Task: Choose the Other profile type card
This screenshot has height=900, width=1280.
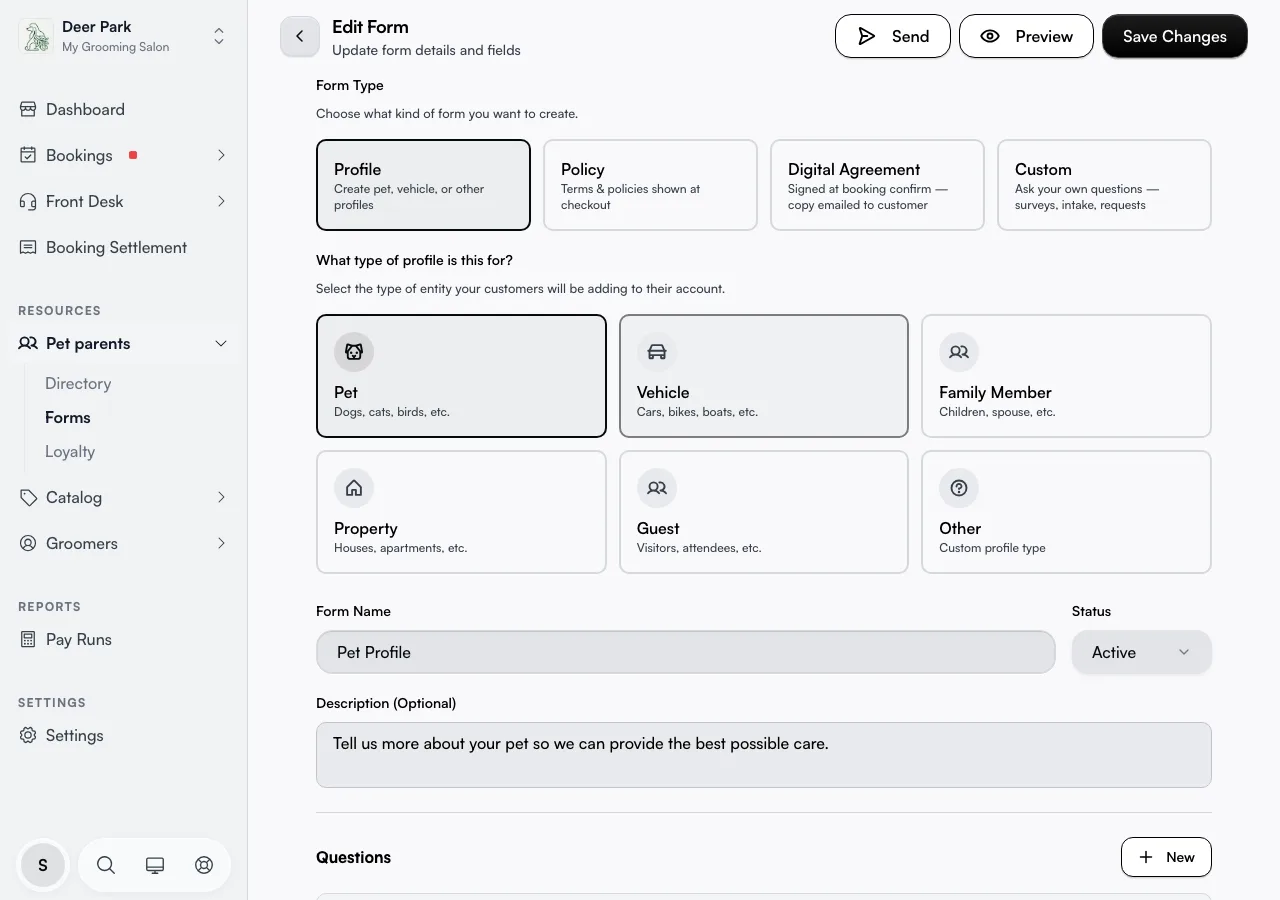Action: coord(1066,512)
